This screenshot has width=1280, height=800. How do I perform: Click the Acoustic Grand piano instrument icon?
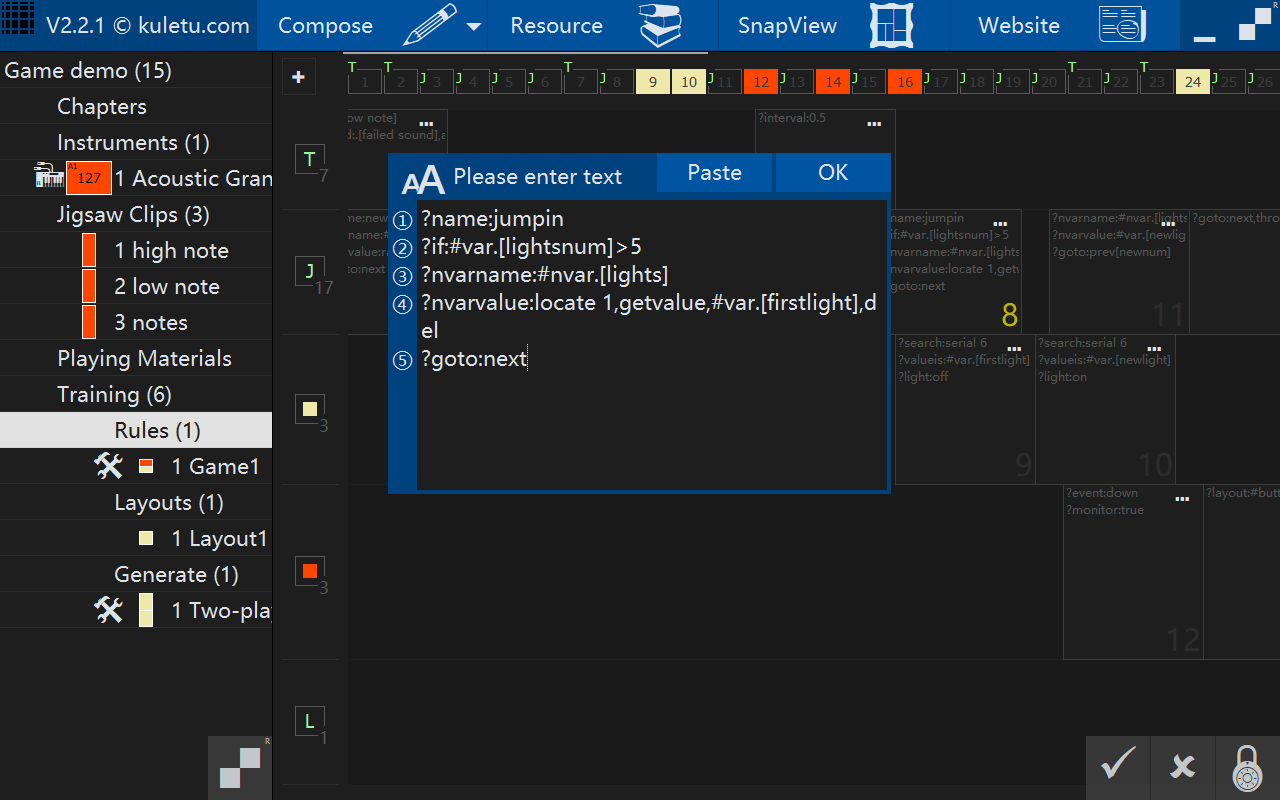(x=49, y=177)
